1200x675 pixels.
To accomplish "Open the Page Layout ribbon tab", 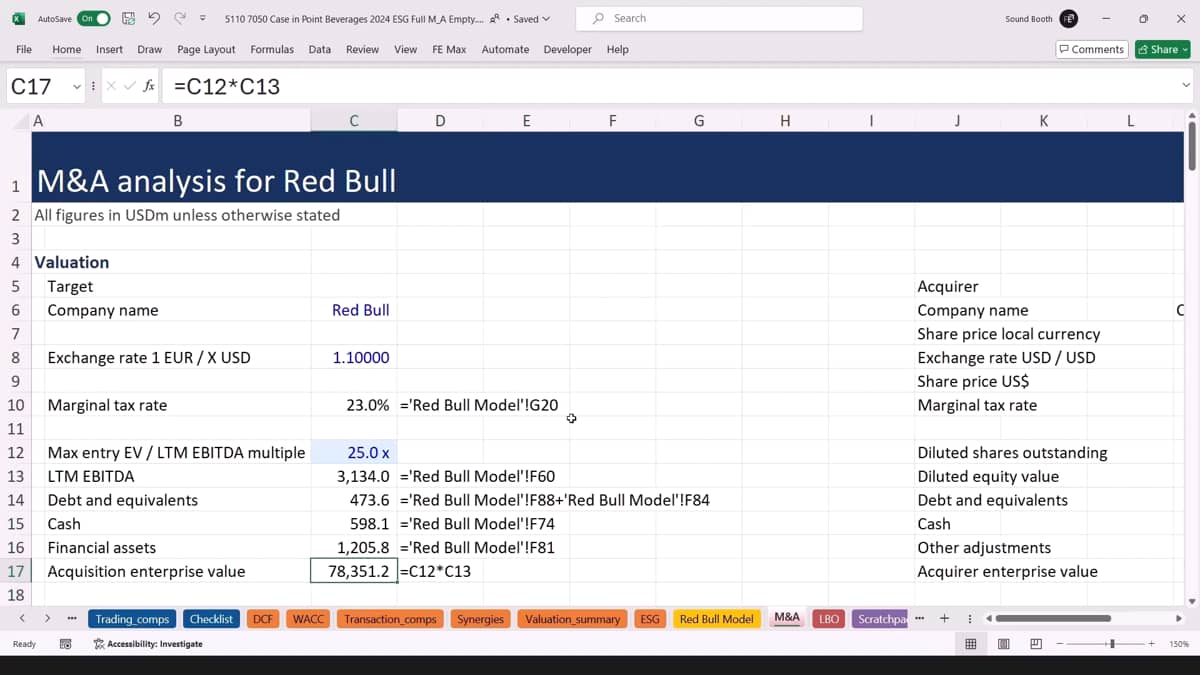I will pyautogui.click(x=206, y=49).
